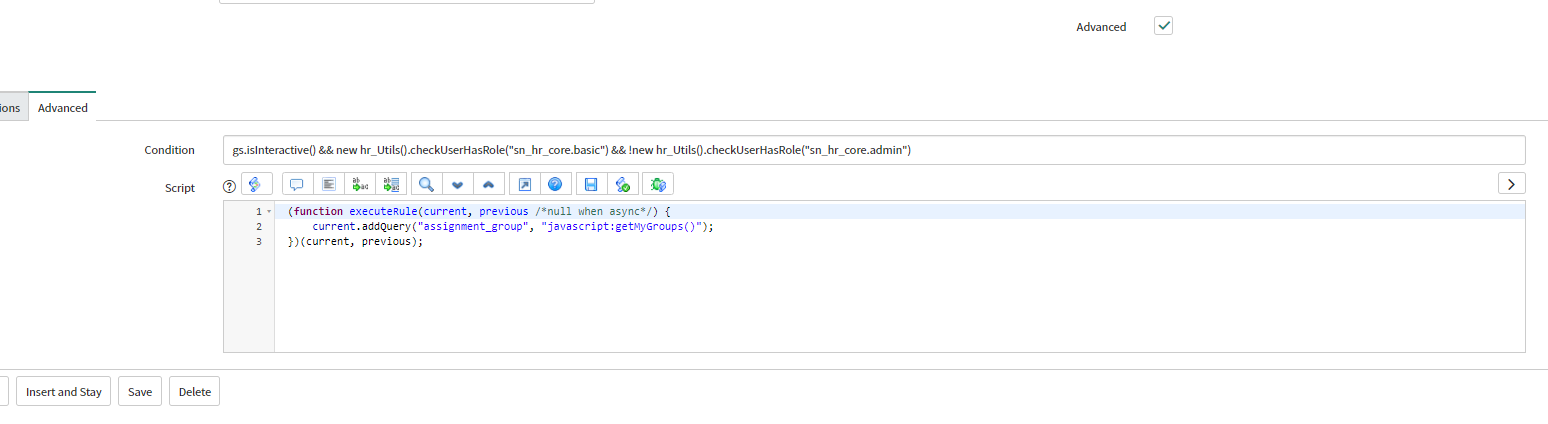Collapse code fold arrow on line 1

[269, 212]
